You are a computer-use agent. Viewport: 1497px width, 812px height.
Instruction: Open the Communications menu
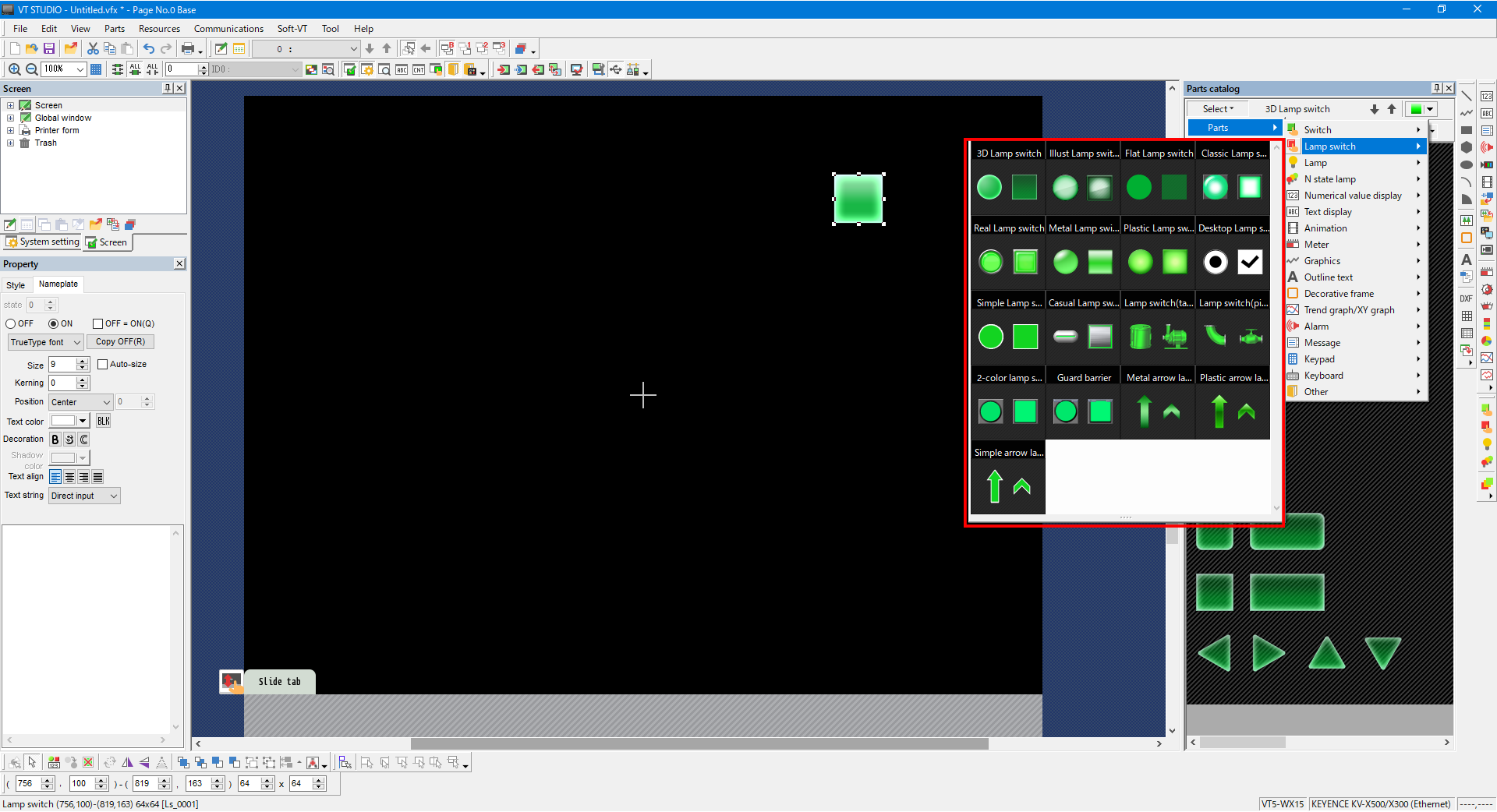228,29
